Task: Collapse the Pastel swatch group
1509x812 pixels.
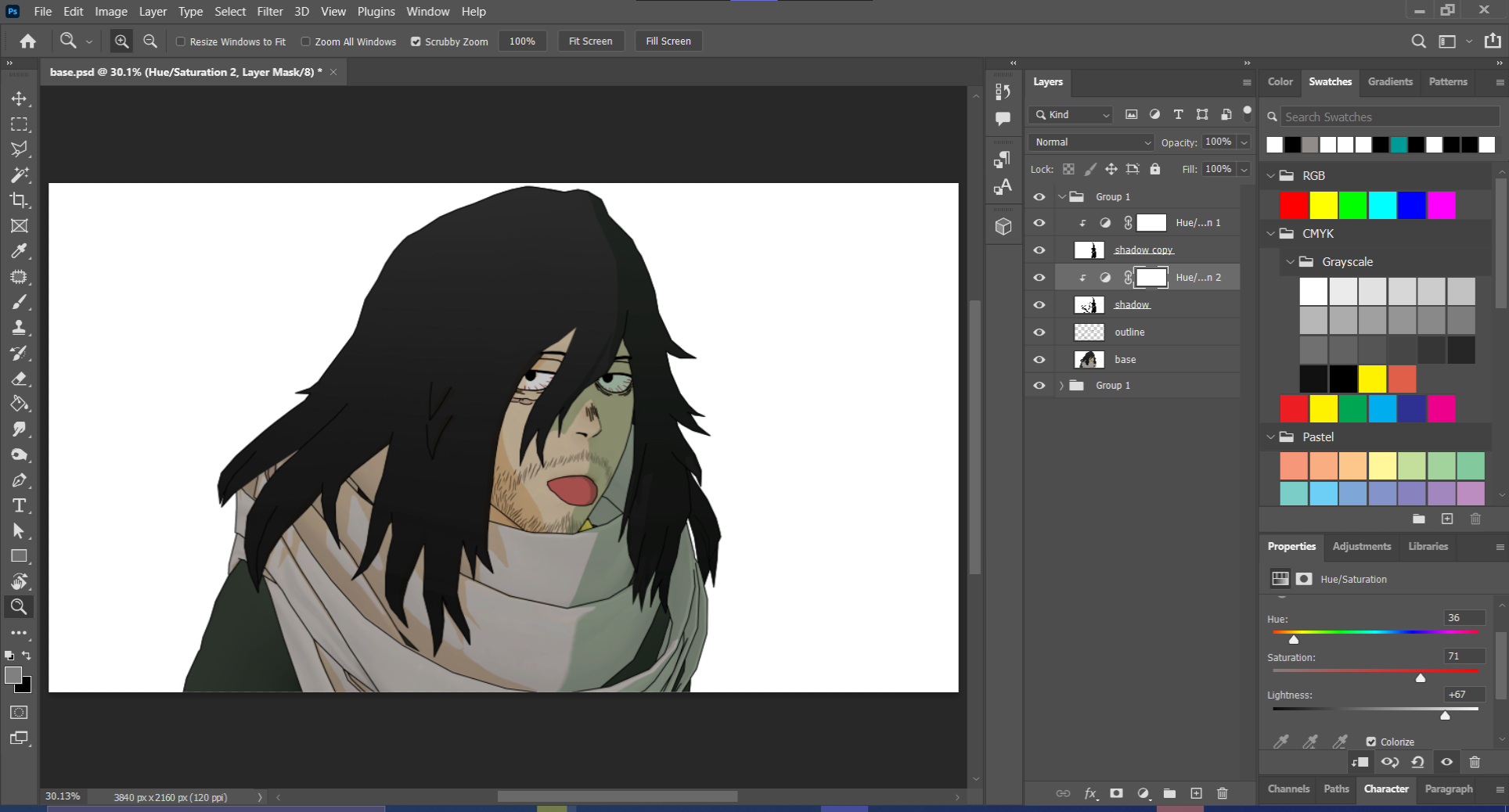Action: (x=1271, y=437)
